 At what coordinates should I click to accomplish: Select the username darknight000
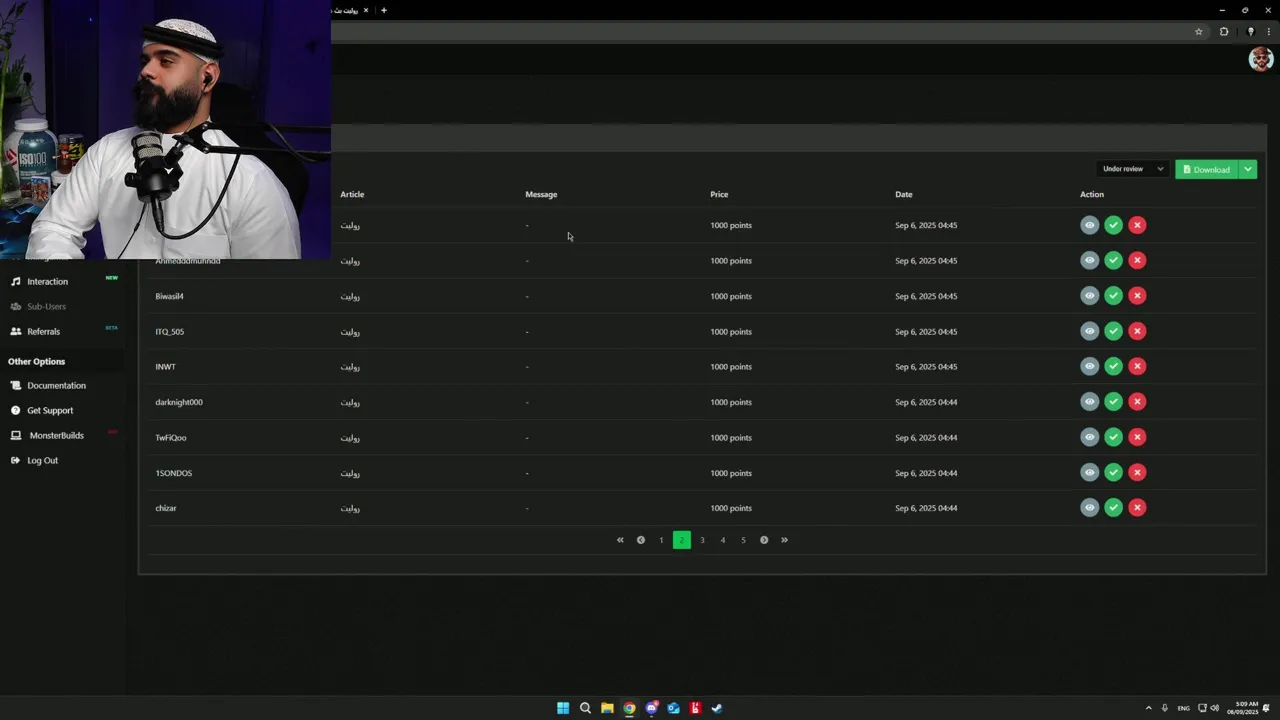coord(179,402)
